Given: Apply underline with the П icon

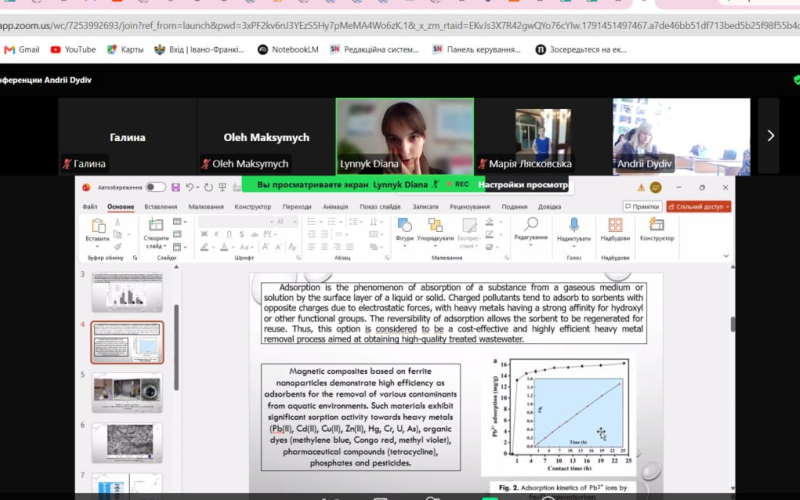Looking at the screenshot, I should point(229,234).
